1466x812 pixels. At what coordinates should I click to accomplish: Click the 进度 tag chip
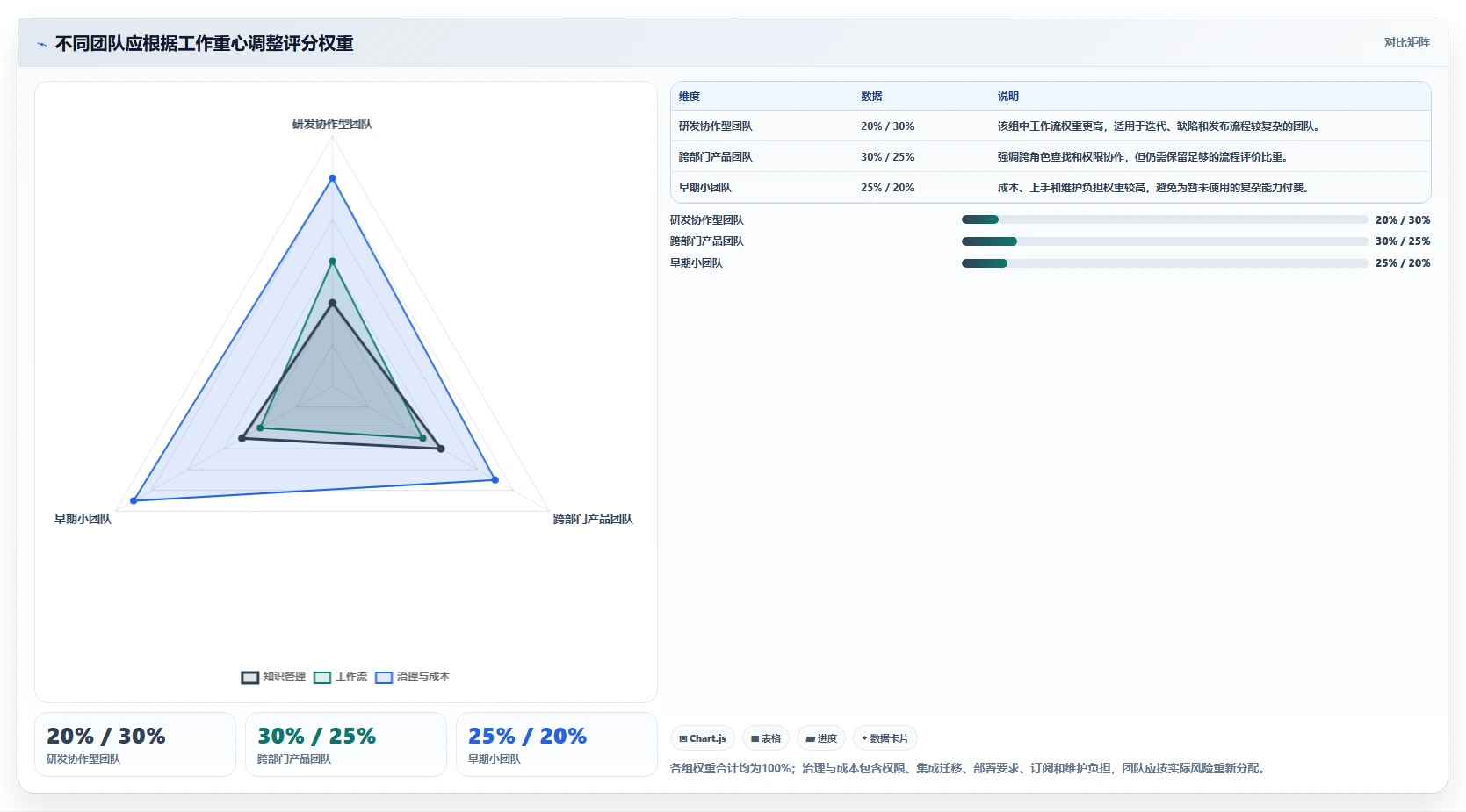point(821,738)
